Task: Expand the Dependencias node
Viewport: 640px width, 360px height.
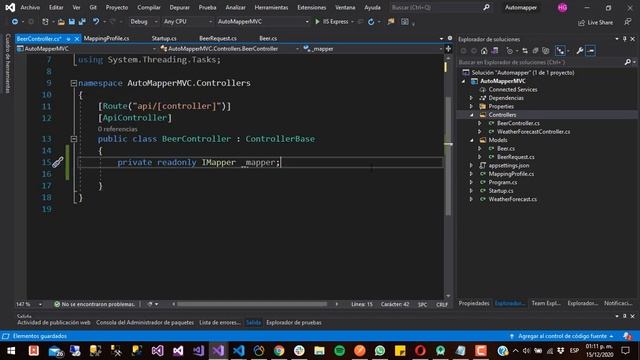Action: coord(471,98)
